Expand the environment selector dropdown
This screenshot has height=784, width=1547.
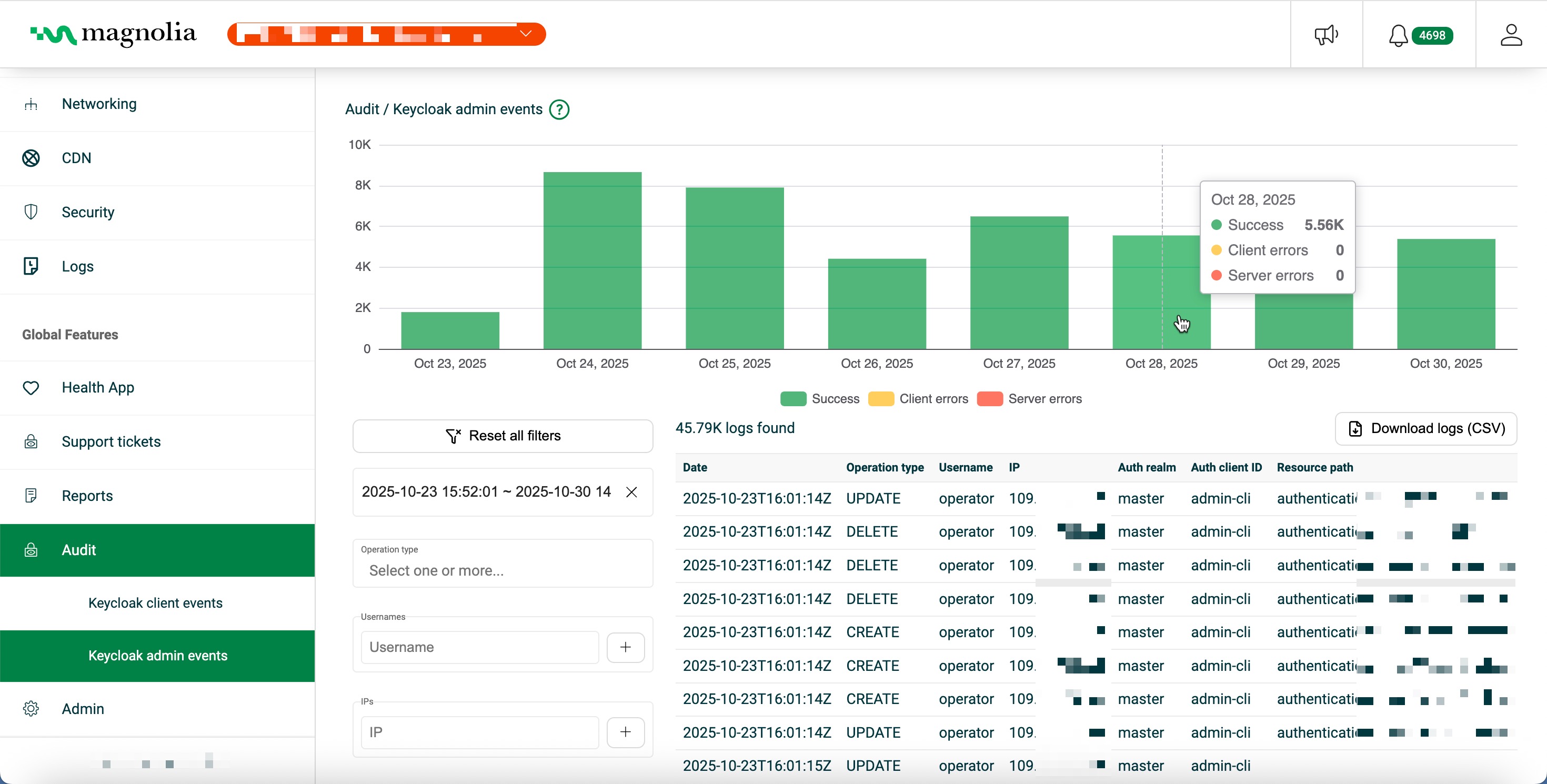[526, 34]
